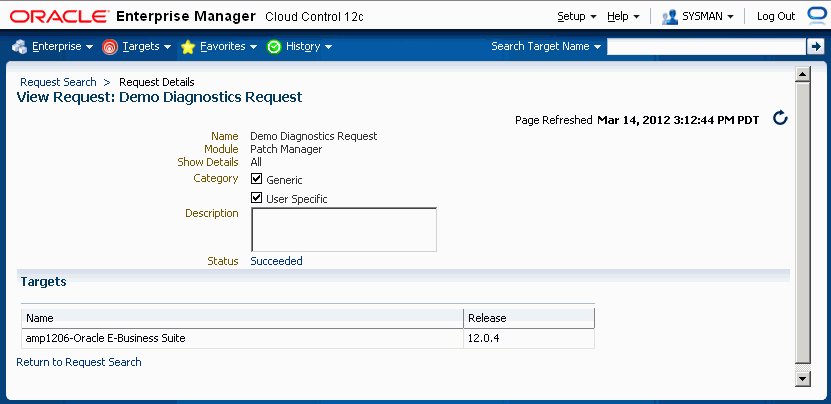Open the Favorites menu

pyautogui.click(x=228, y=47)
